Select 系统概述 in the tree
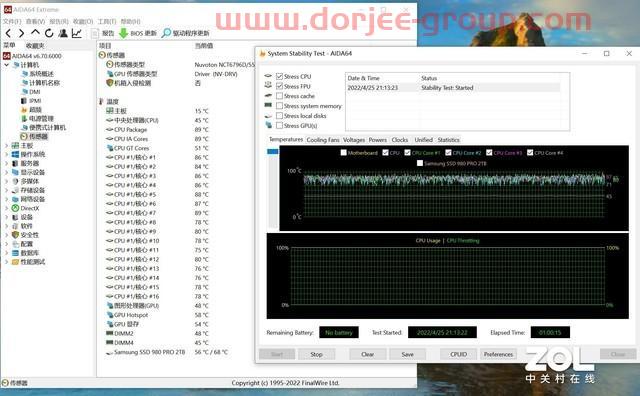Viewport: 640px width, 396px height. [x=41, y=74]
